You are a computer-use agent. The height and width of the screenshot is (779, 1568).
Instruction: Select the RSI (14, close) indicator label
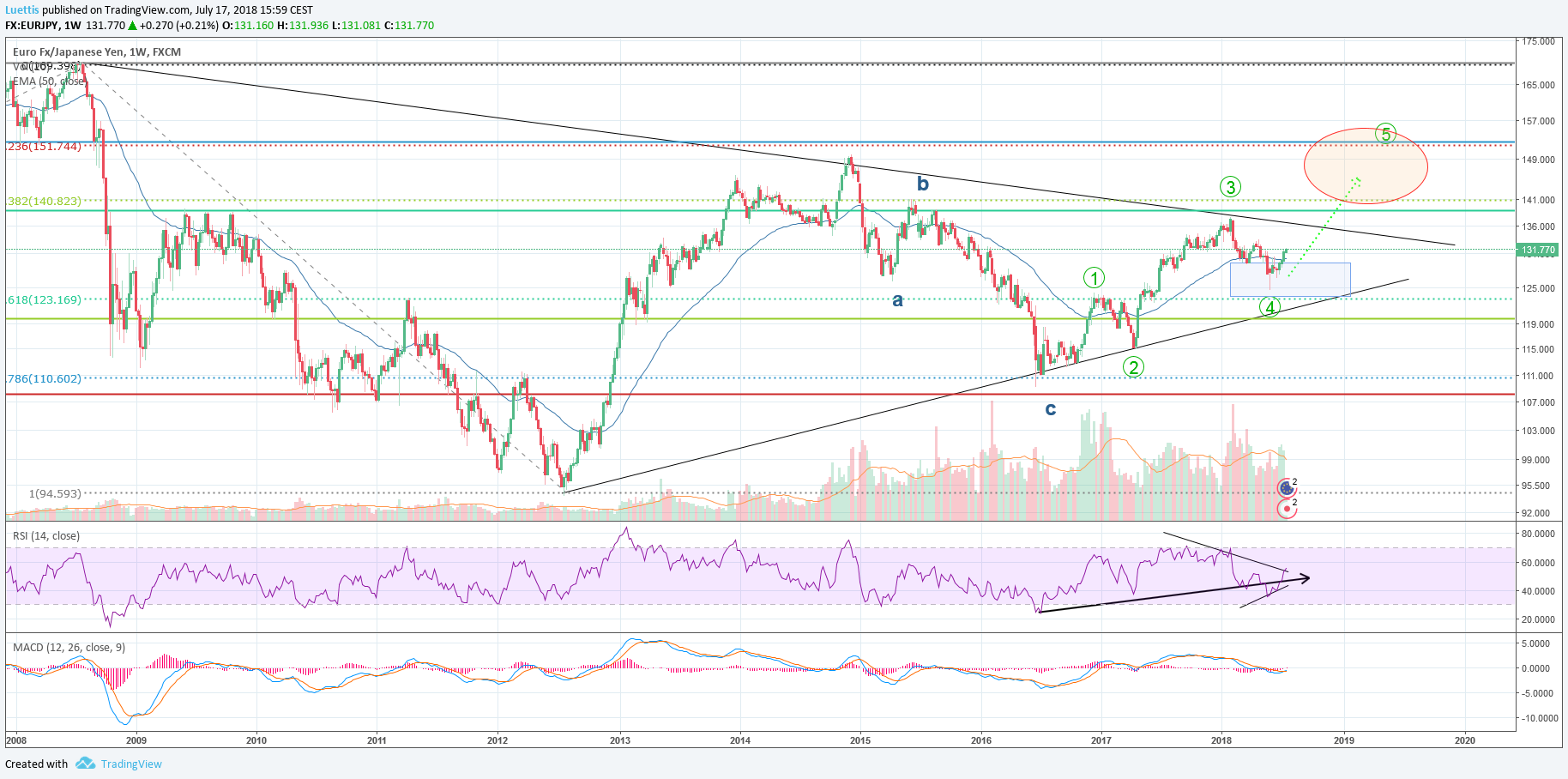[x=46, y=536]
